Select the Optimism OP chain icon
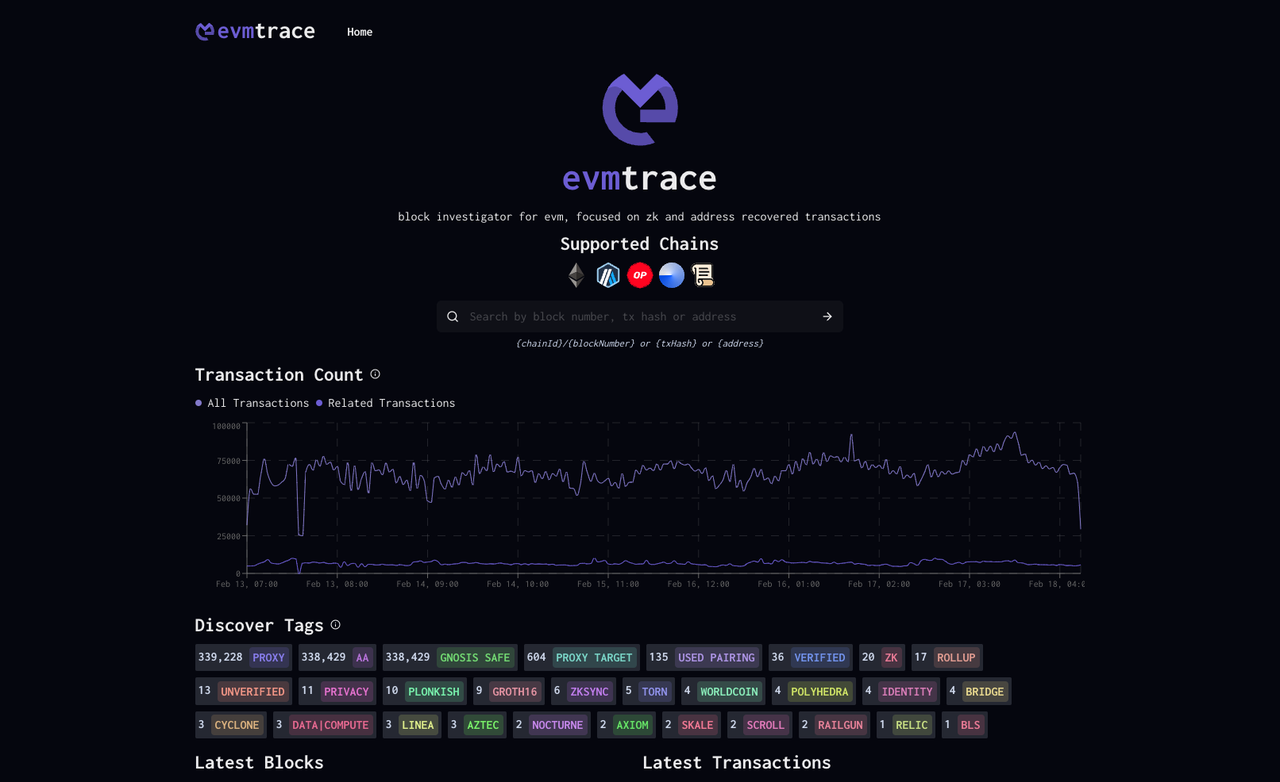 tap(640, 275)
